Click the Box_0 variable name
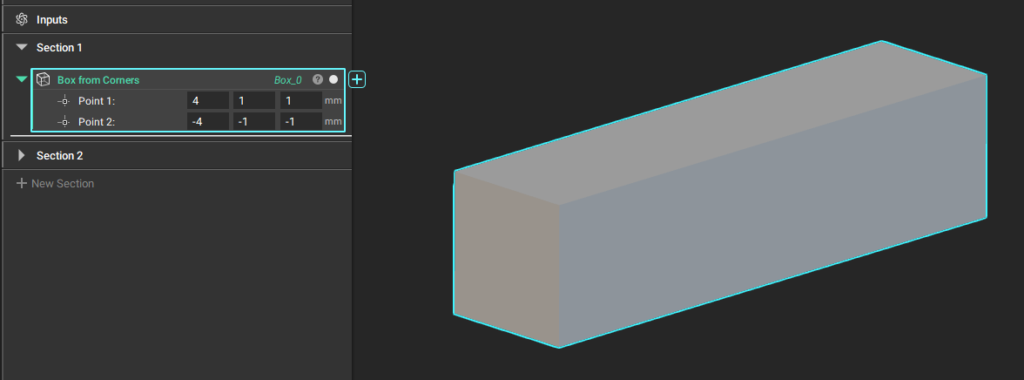 (288, 80)
